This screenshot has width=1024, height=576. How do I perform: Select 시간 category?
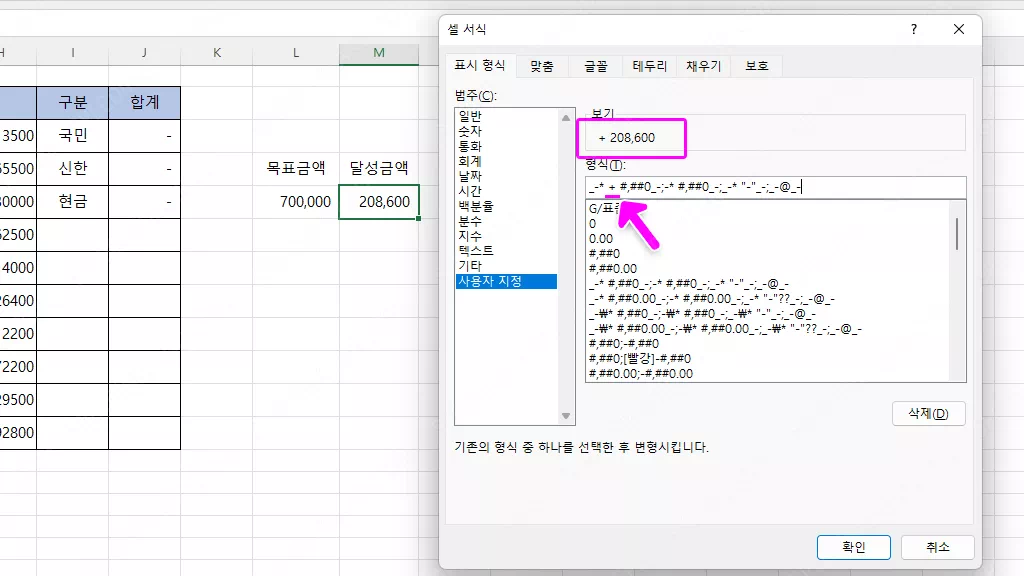click(x=506, y=191)
